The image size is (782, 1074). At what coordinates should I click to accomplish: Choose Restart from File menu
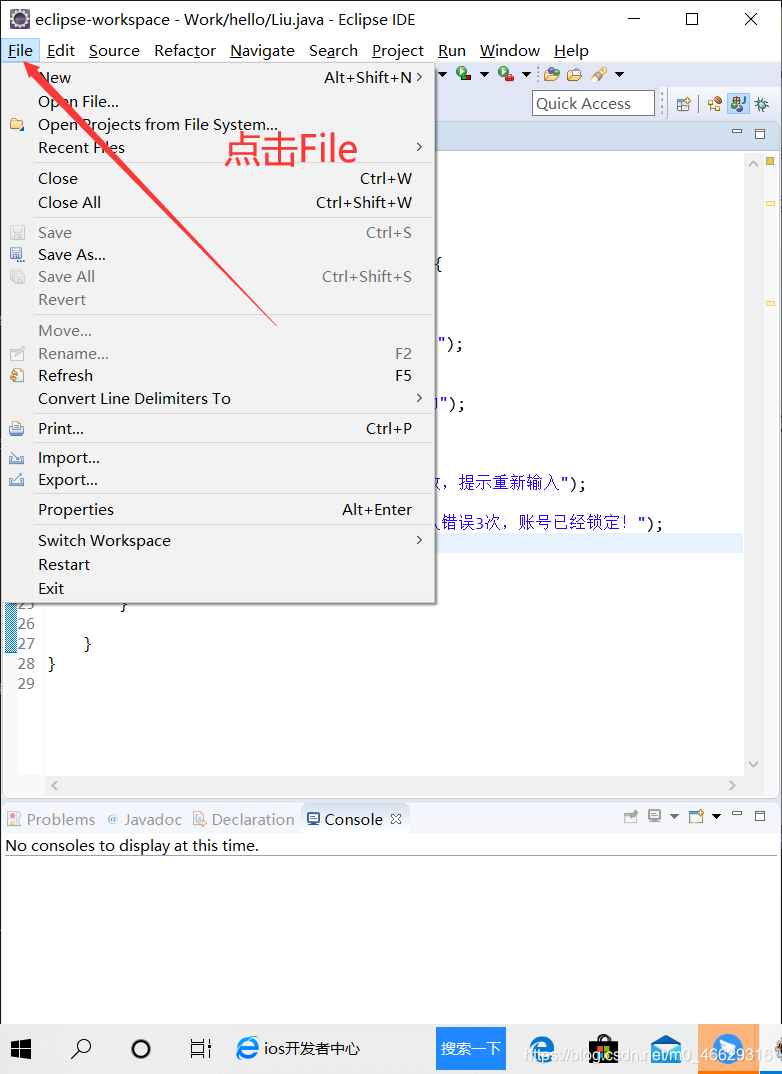218,564
